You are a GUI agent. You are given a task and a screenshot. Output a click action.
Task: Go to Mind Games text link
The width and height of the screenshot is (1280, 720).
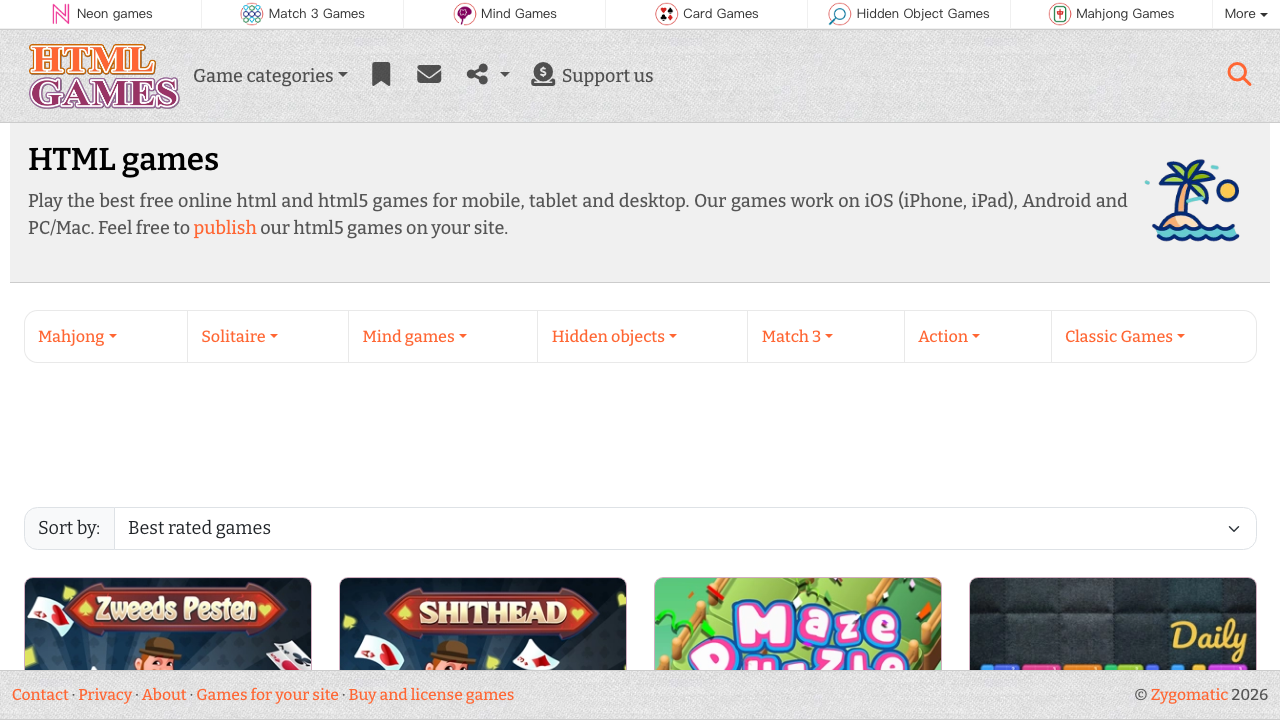coord(519,14)
